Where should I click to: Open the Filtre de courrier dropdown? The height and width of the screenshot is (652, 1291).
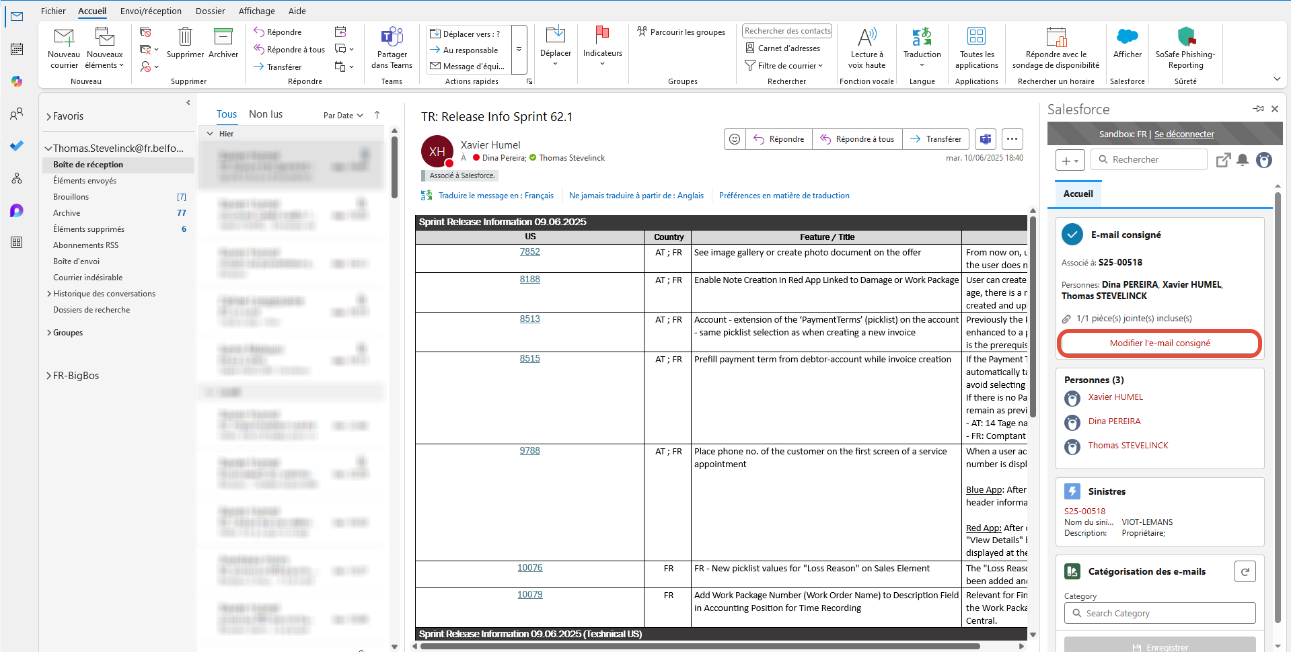(784, 65)
